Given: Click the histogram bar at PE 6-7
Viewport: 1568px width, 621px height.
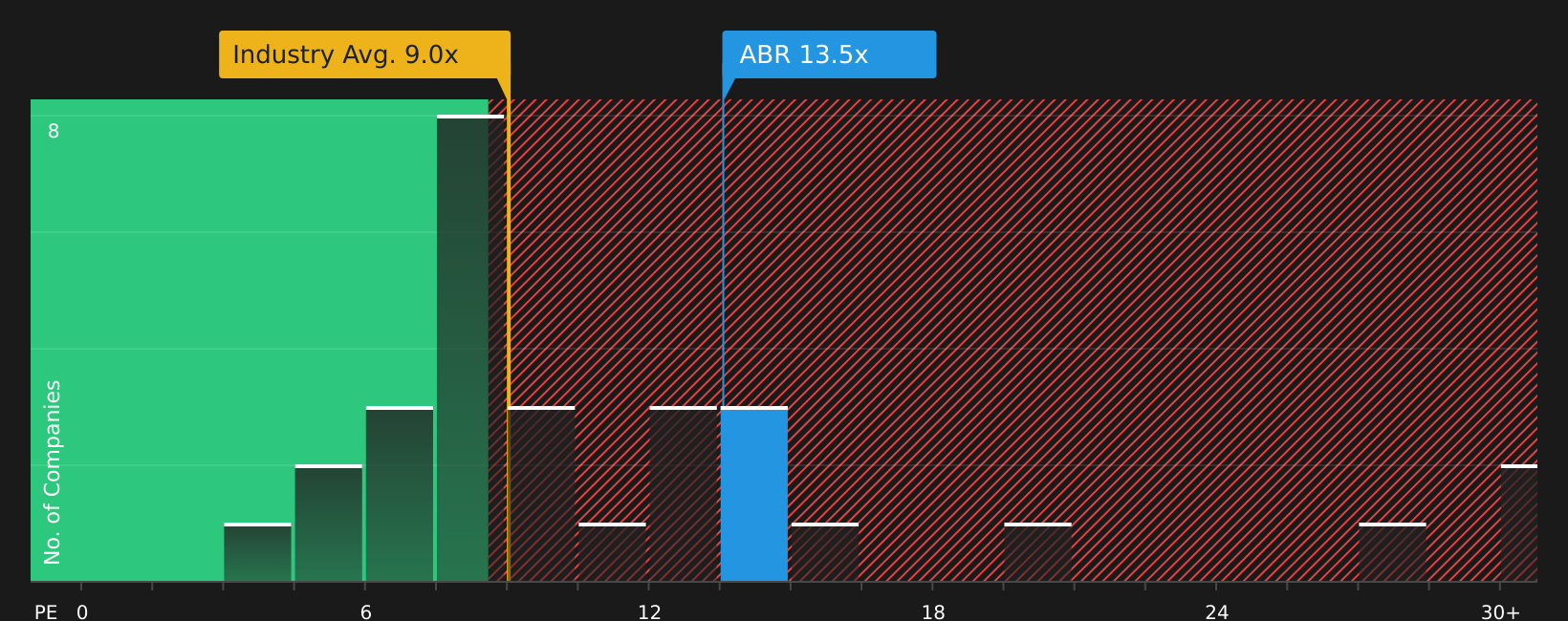Looking at the screenshot, I should pos(400,494).
